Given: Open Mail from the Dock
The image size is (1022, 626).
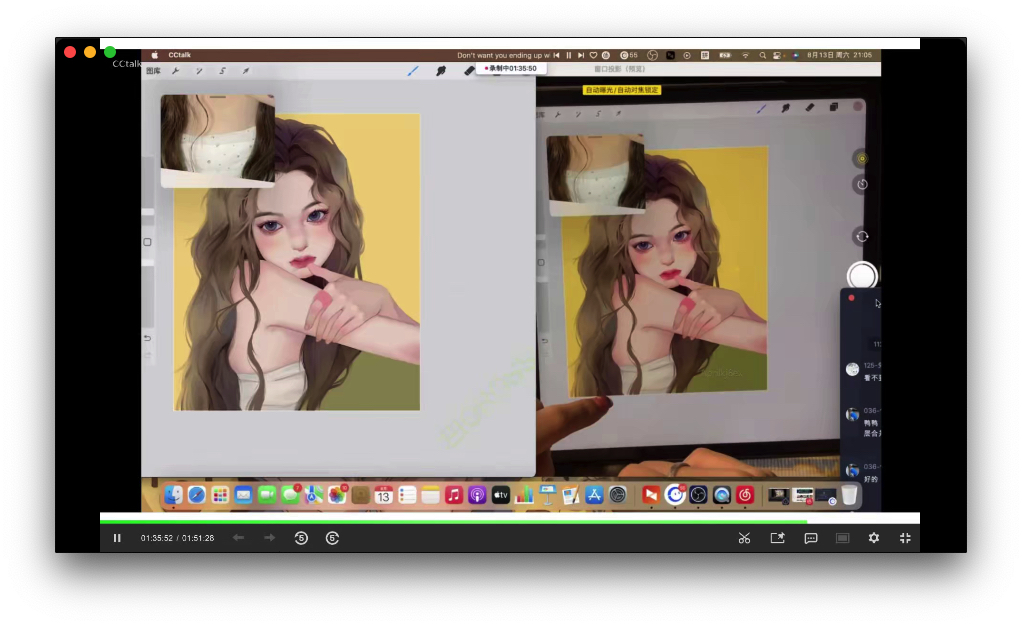Looking at the screenshot, I should (x=244, y=496).
